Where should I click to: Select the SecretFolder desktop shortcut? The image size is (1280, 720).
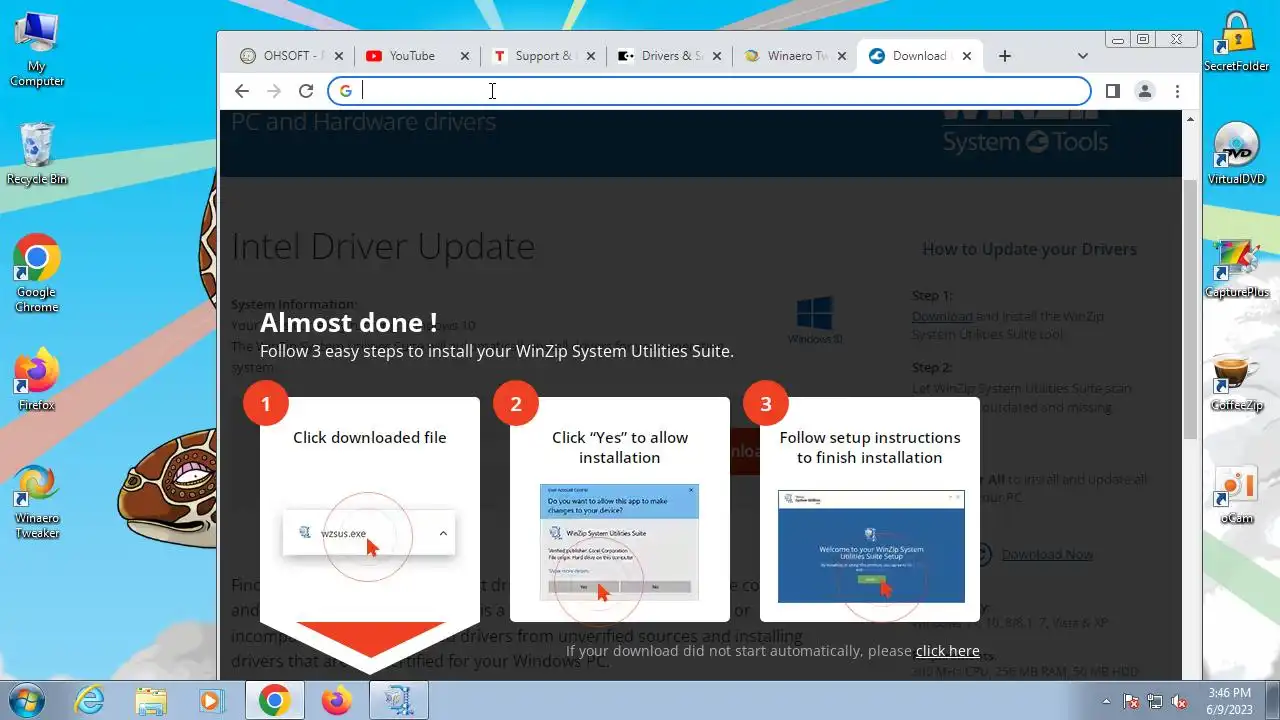click(x=1236, y=42)
